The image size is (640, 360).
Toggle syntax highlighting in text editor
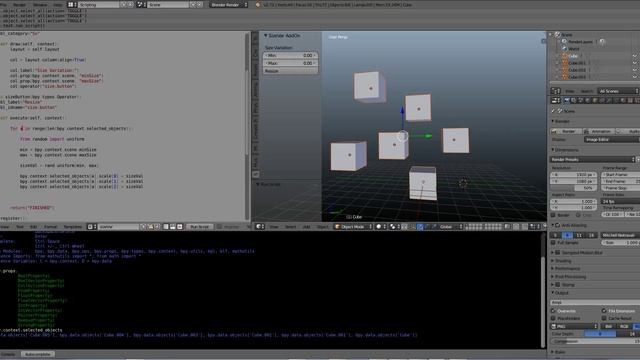pyautogui.click(x=180, y=227)
